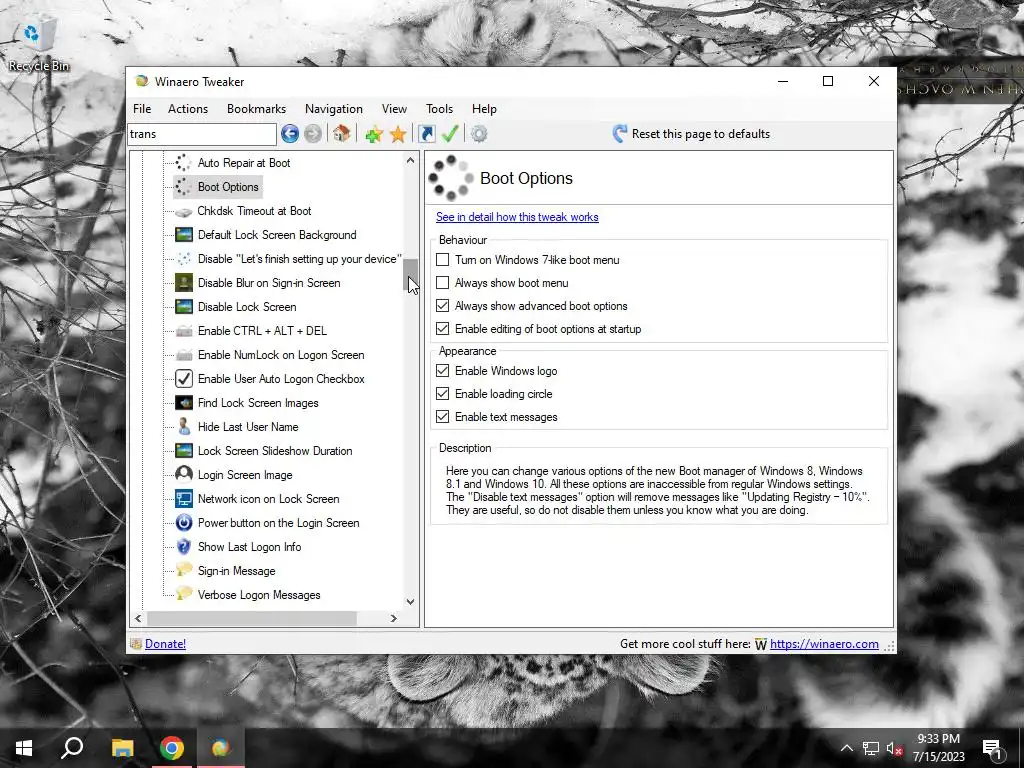Open the View menu
Image resolution: width=1024 pixels, height=768 pixels.
tap(394, 109)
